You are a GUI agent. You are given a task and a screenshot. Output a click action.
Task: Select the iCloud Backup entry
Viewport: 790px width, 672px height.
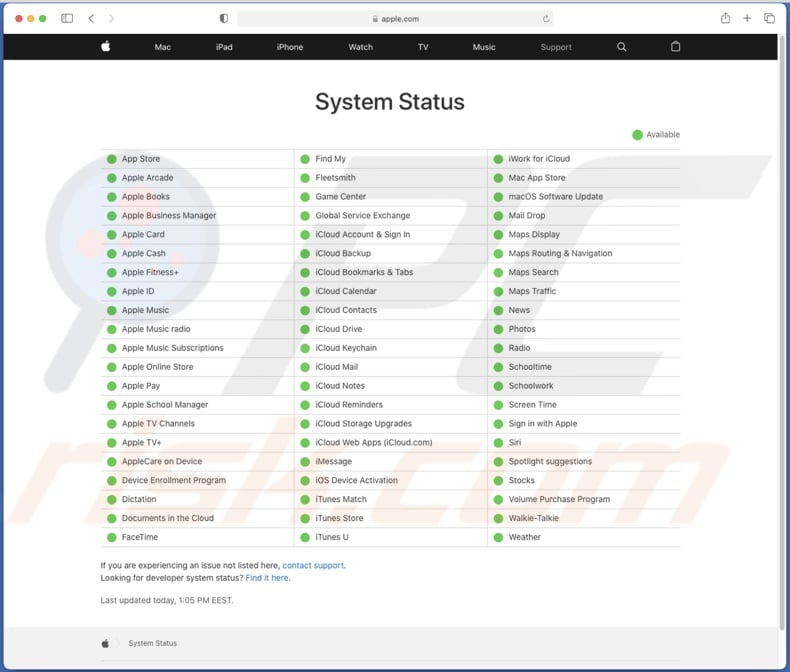click(x=343, y=253)
